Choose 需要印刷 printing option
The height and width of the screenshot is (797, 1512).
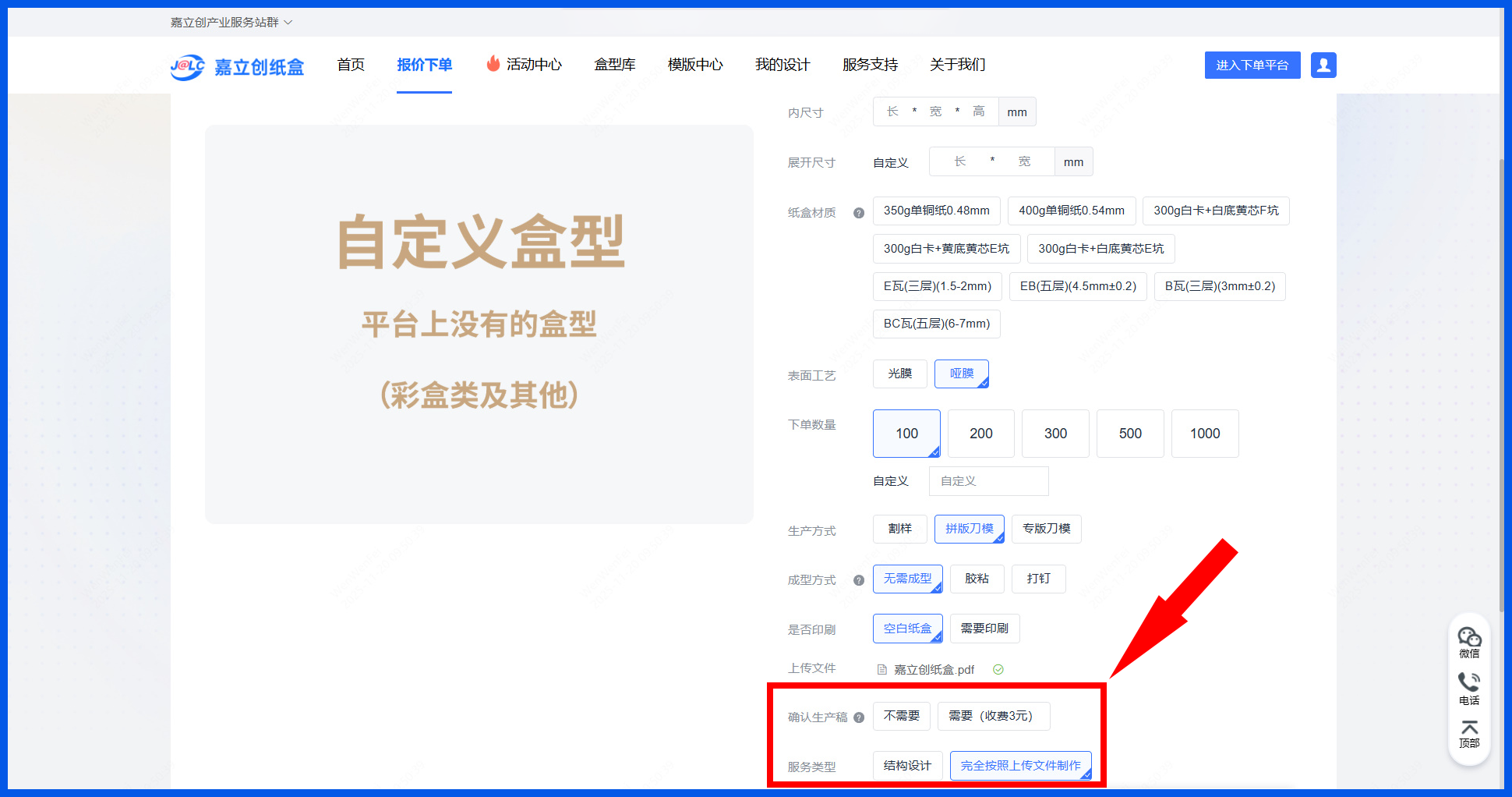984,629
